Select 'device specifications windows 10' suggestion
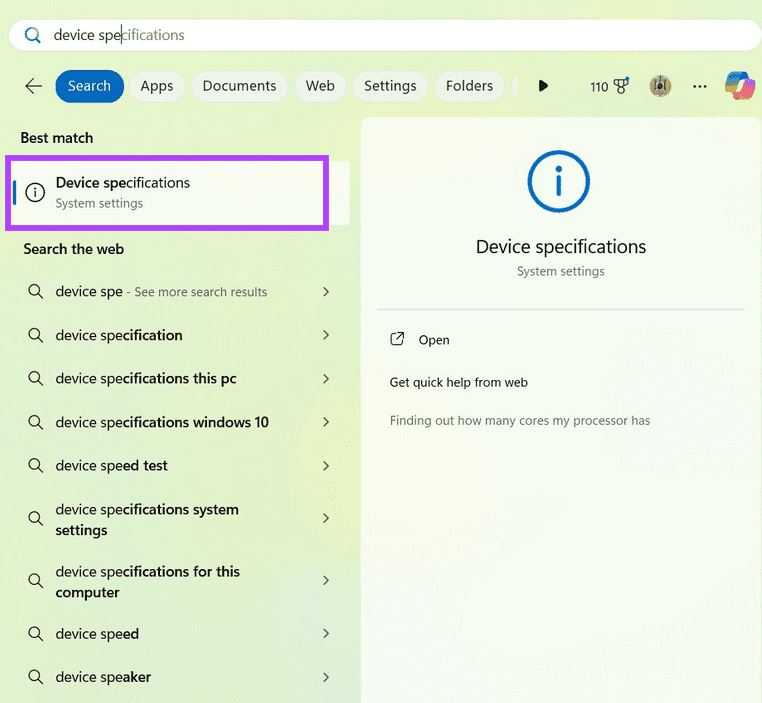 pyautogui.click(x=162, y=422)
